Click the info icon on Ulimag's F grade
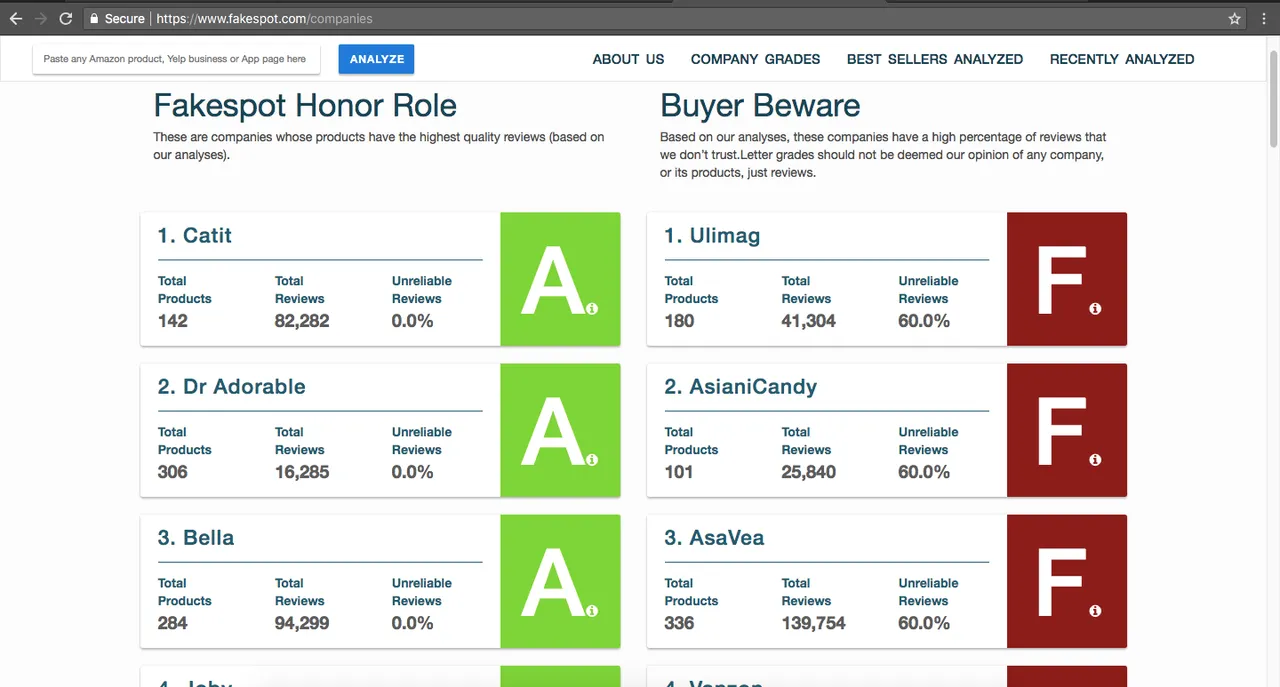Viewport: 1280px width, 687px height. pyautogui.click(x=1095, y=309)
